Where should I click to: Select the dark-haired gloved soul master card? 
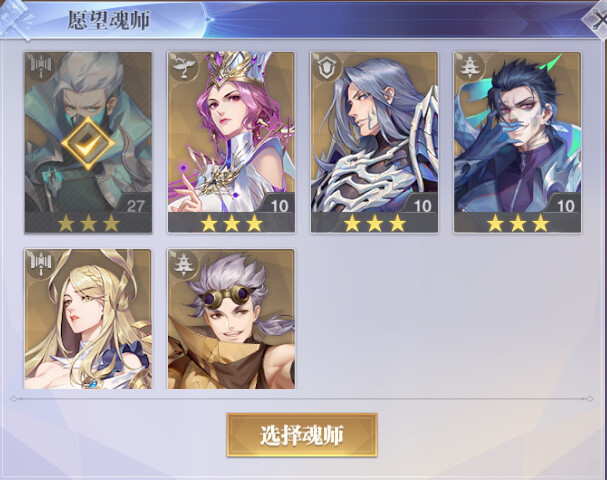(518, 142)
